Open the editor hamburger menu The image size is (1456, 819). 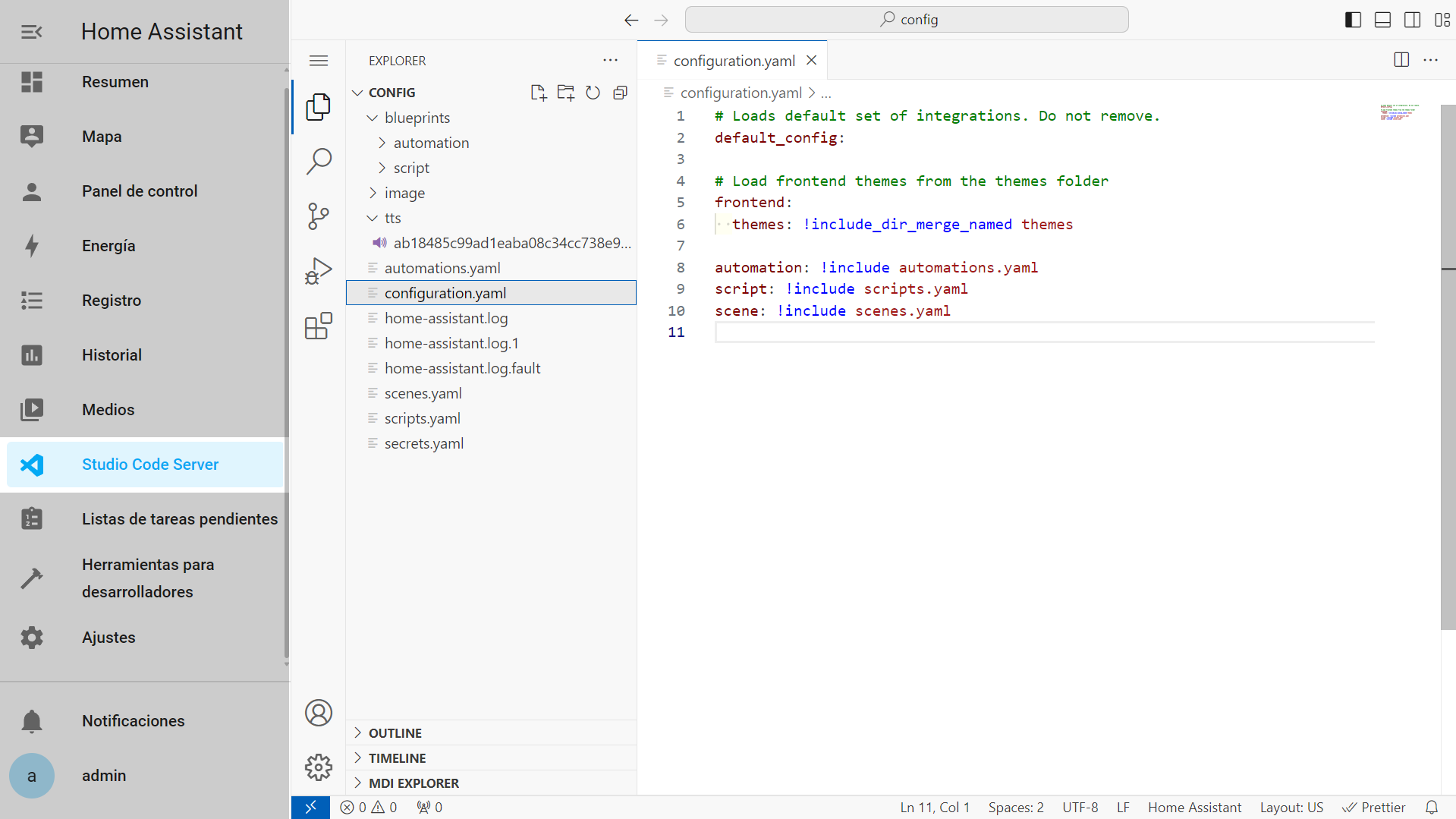tap(319, 60)
